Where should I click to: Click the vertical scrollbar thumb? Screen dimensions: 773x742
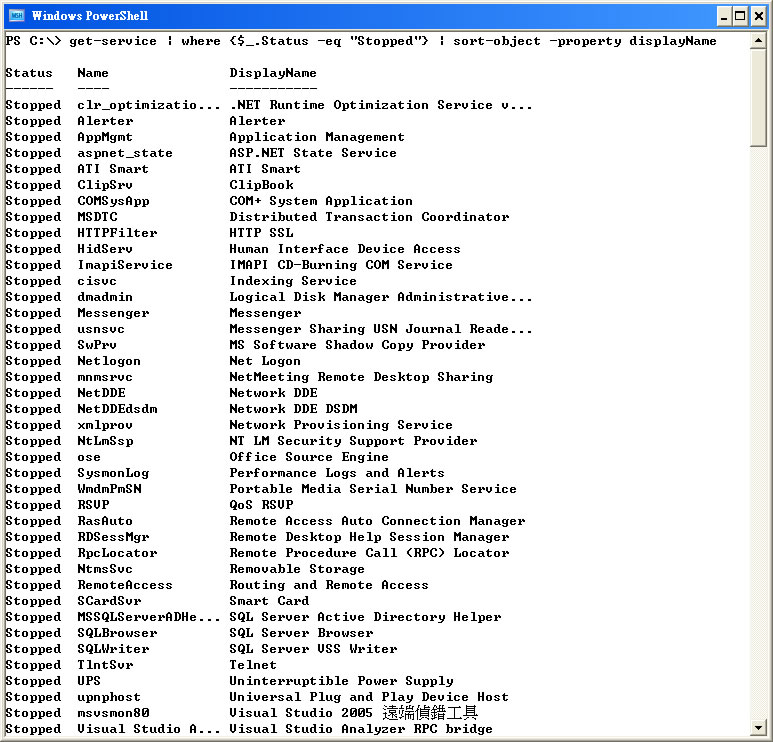758,100
